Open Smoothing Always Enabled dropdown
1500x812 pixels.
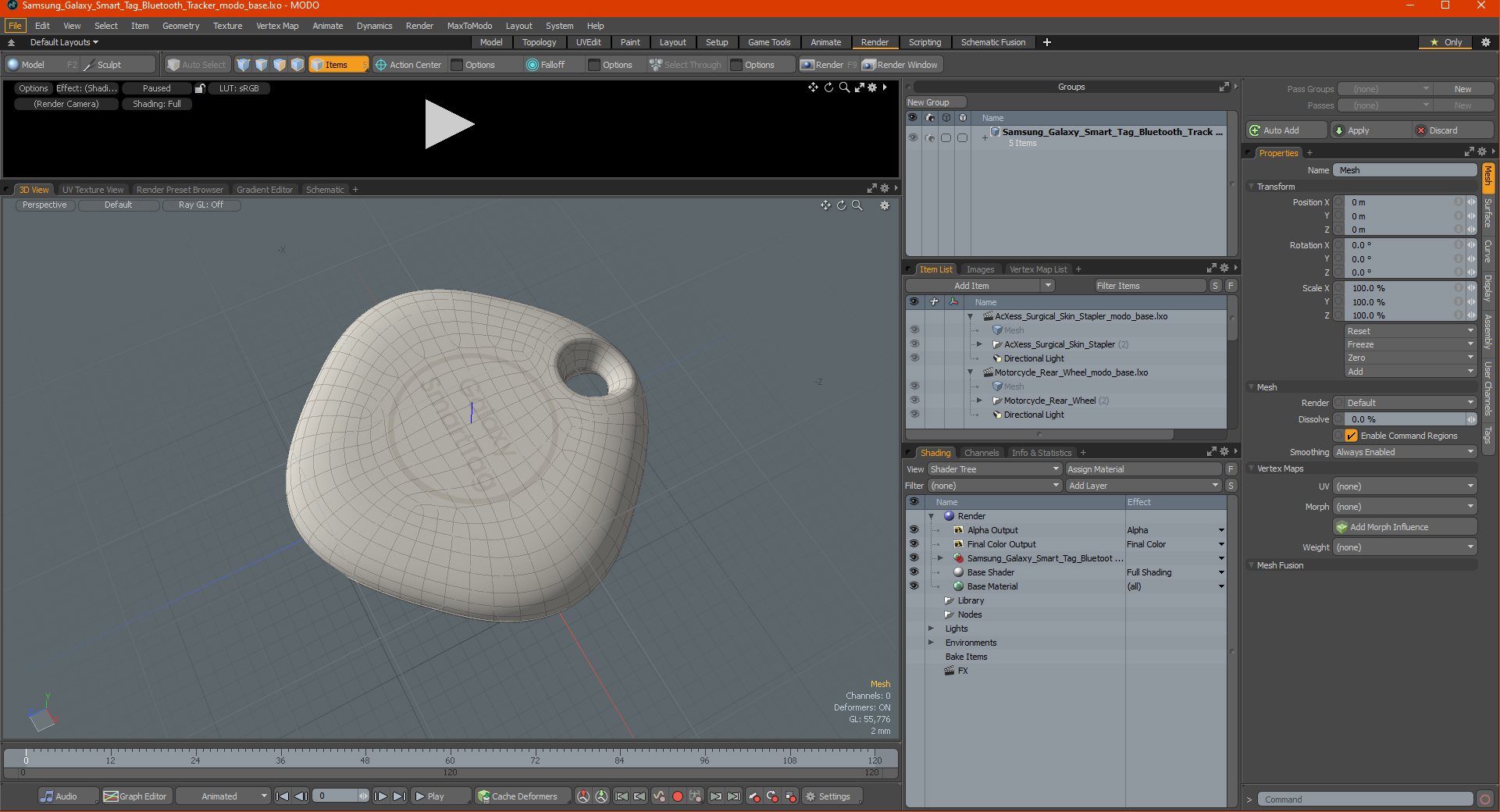[1405, 452]
